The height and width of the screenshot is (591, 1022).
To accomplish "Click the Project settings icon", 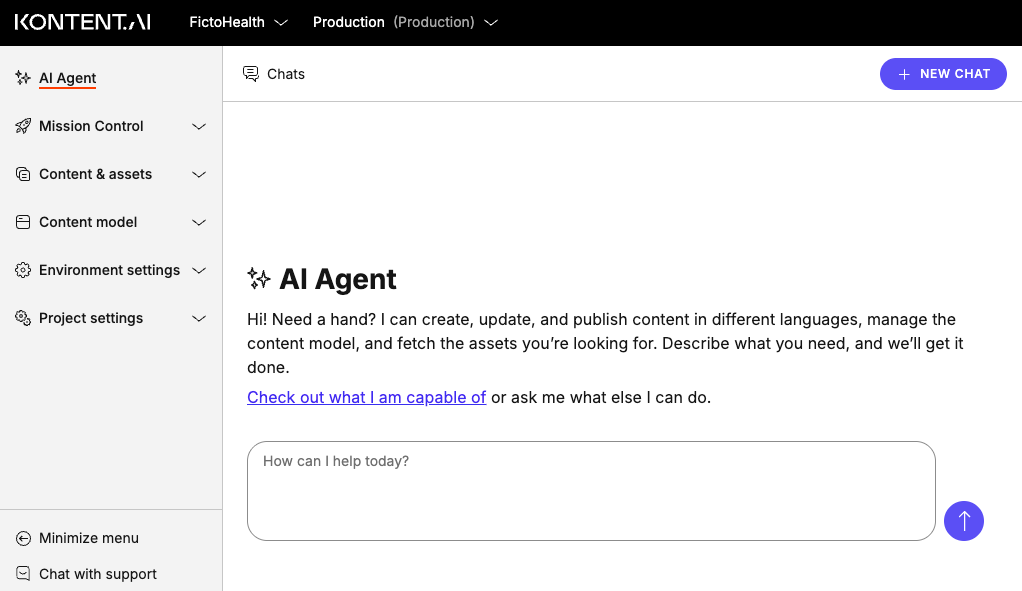I will 22,318.
